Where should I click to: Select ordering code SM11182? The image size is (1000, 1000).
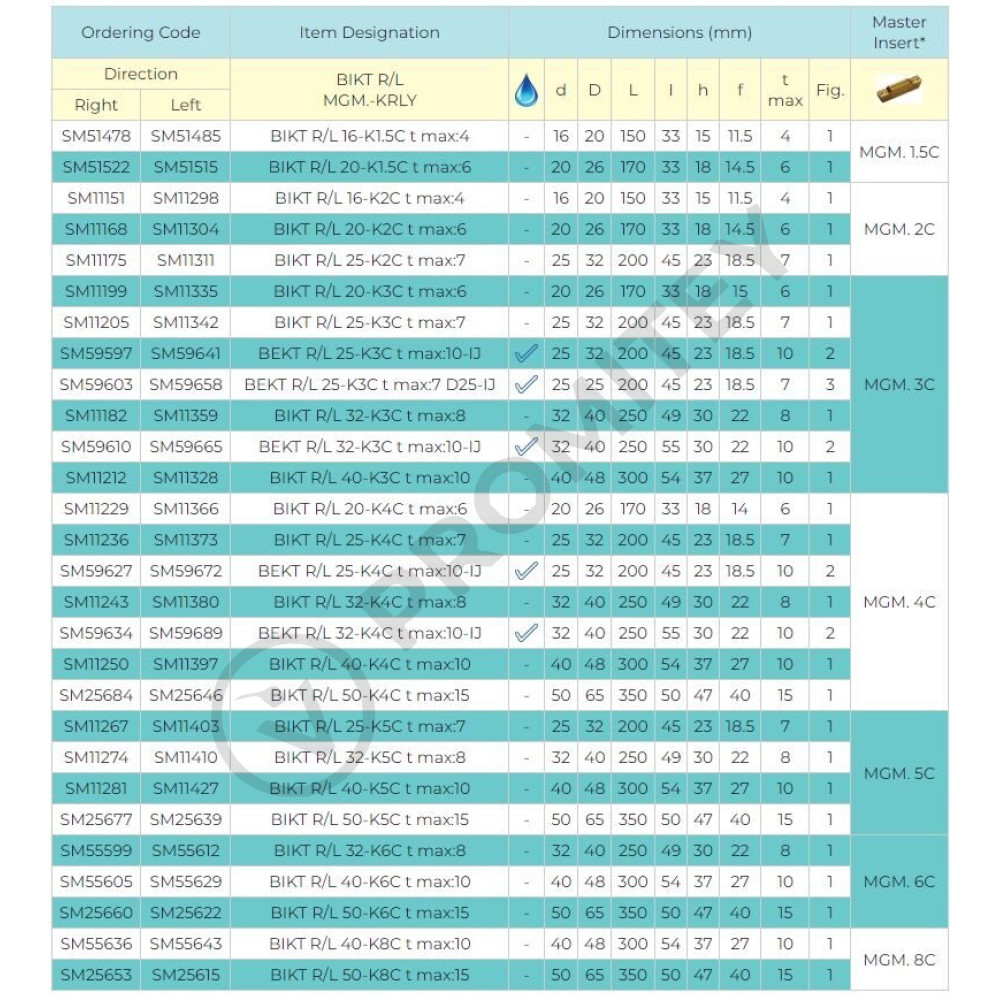click(96, 416)
